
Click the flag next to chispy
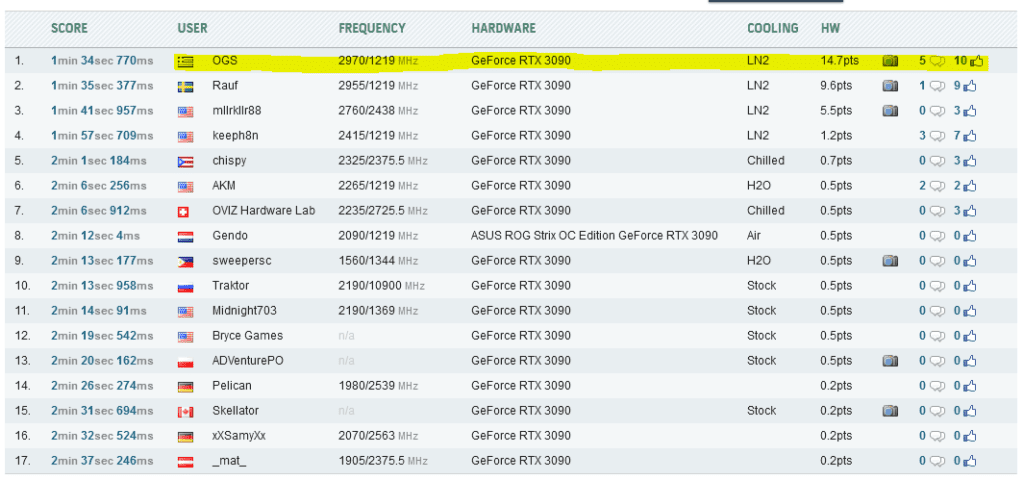point(185,162)
